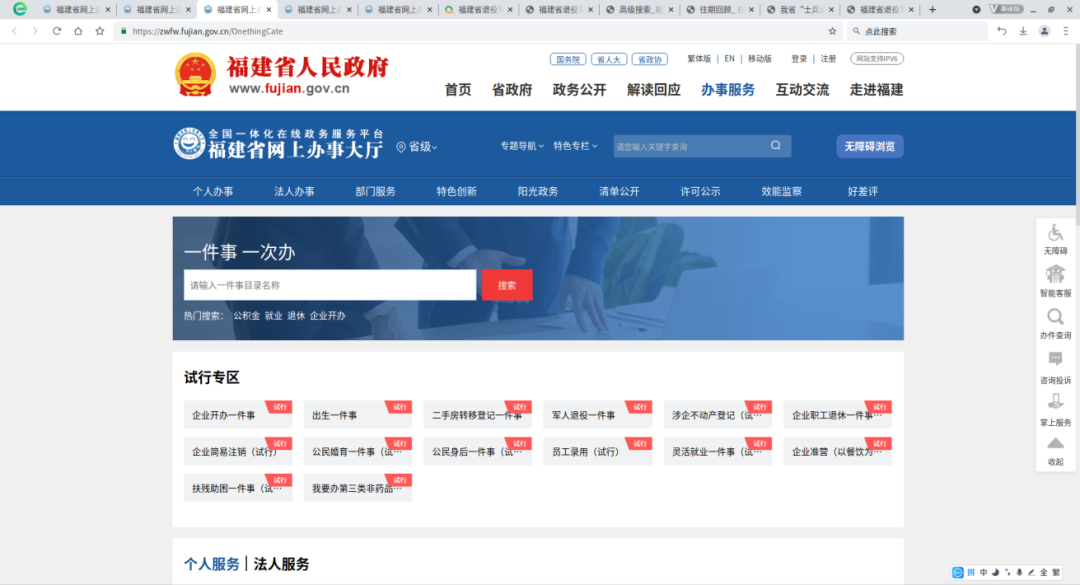The height and width of the screenshot is (585, 1080).
Task: Focus the 请输入一件事目录名称 input field
Action: [x=330, y=285]
